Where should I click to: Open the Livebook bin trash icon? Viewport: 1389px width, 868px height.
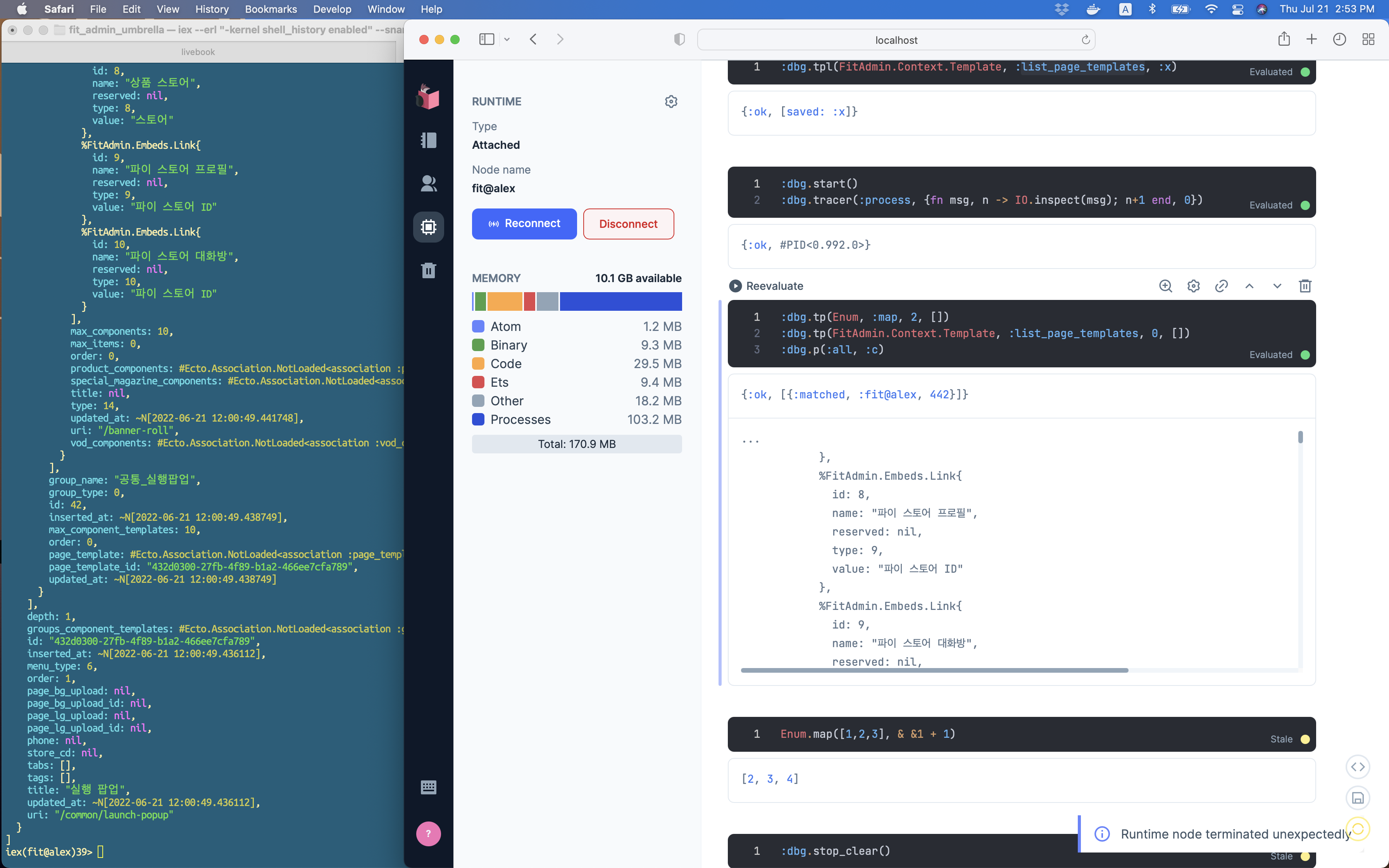point(428,270)
